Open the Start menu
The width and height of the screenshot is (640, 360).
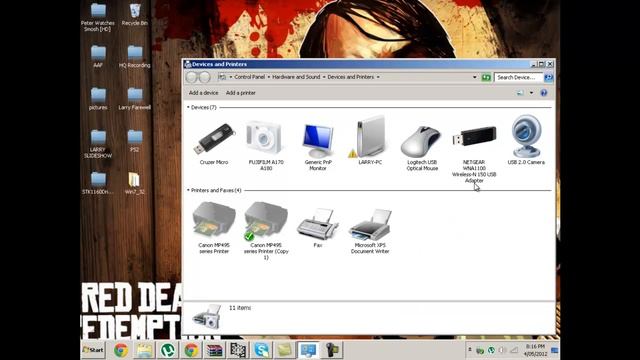93,350
